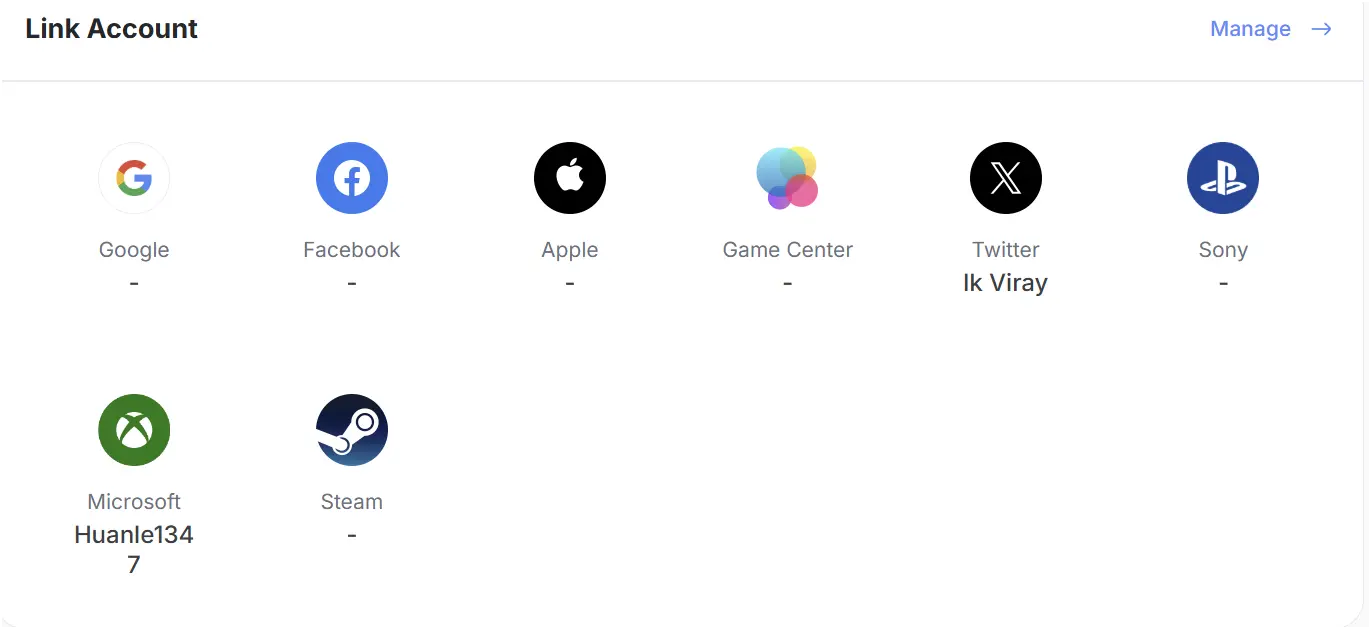Click the Steam label text
Screen dimensions: 1371x629
352,502
